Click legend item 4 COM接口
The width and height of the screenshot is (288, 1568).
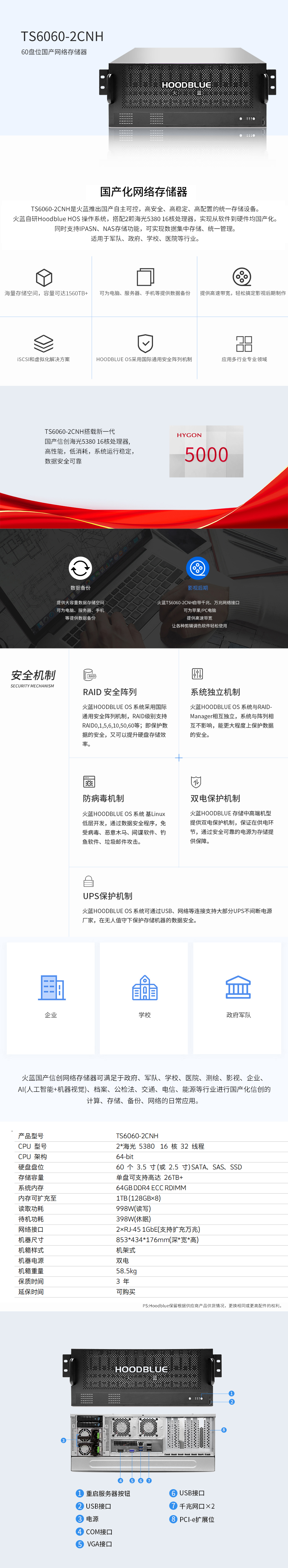(x=94, y=1532)
